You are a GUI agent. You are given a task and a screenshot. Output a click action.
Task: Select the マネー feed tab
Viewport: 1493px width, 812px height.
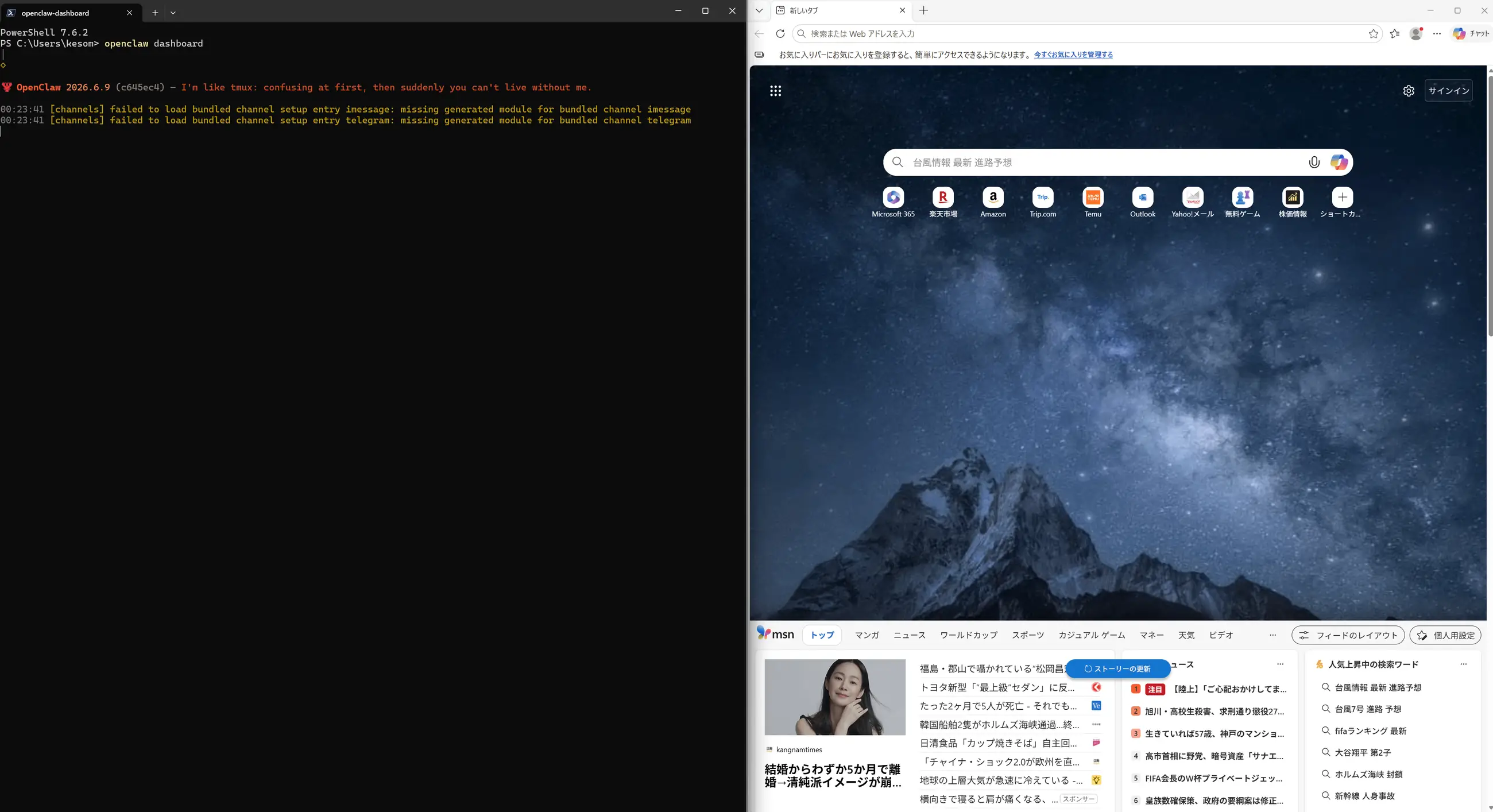pos(1152,635)
